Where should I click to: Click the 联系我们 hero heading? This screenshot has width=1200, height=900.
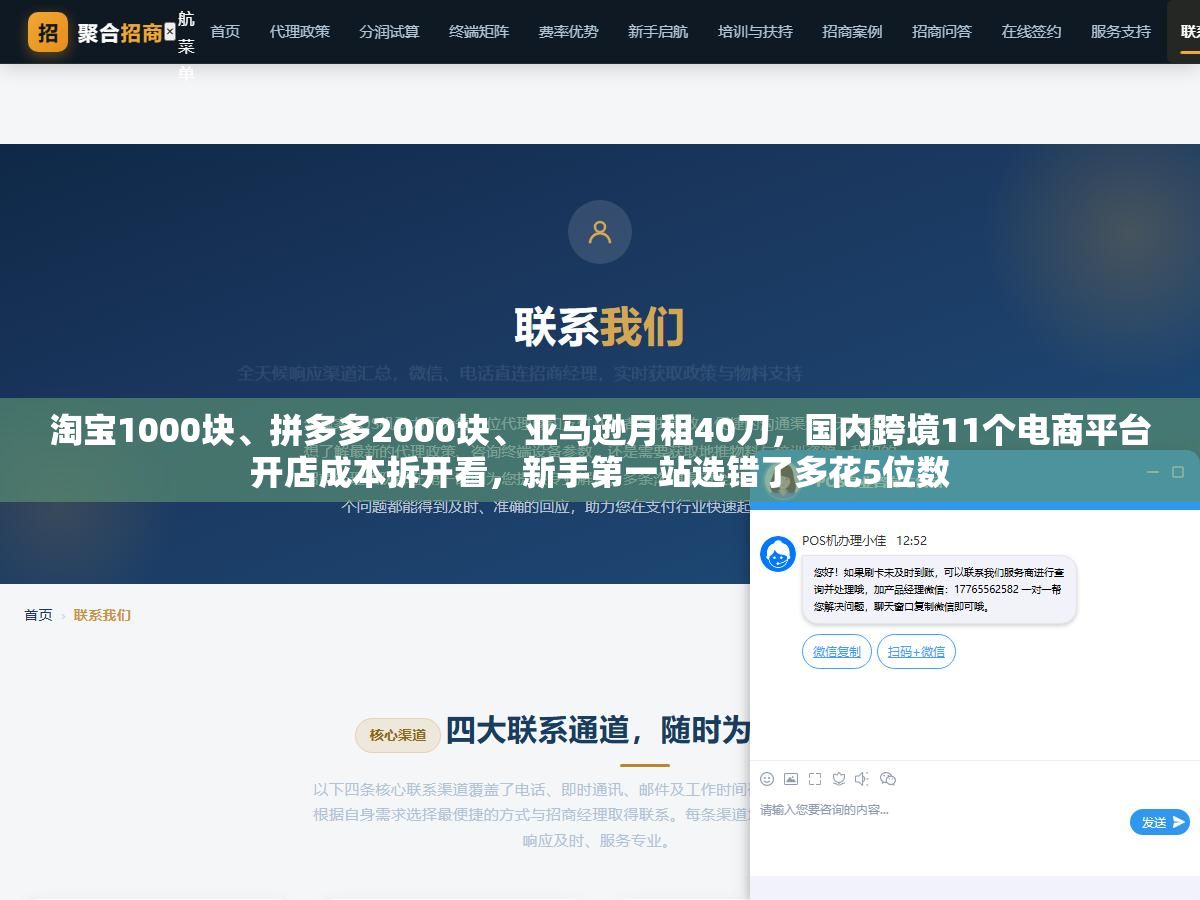coord(600,327)
